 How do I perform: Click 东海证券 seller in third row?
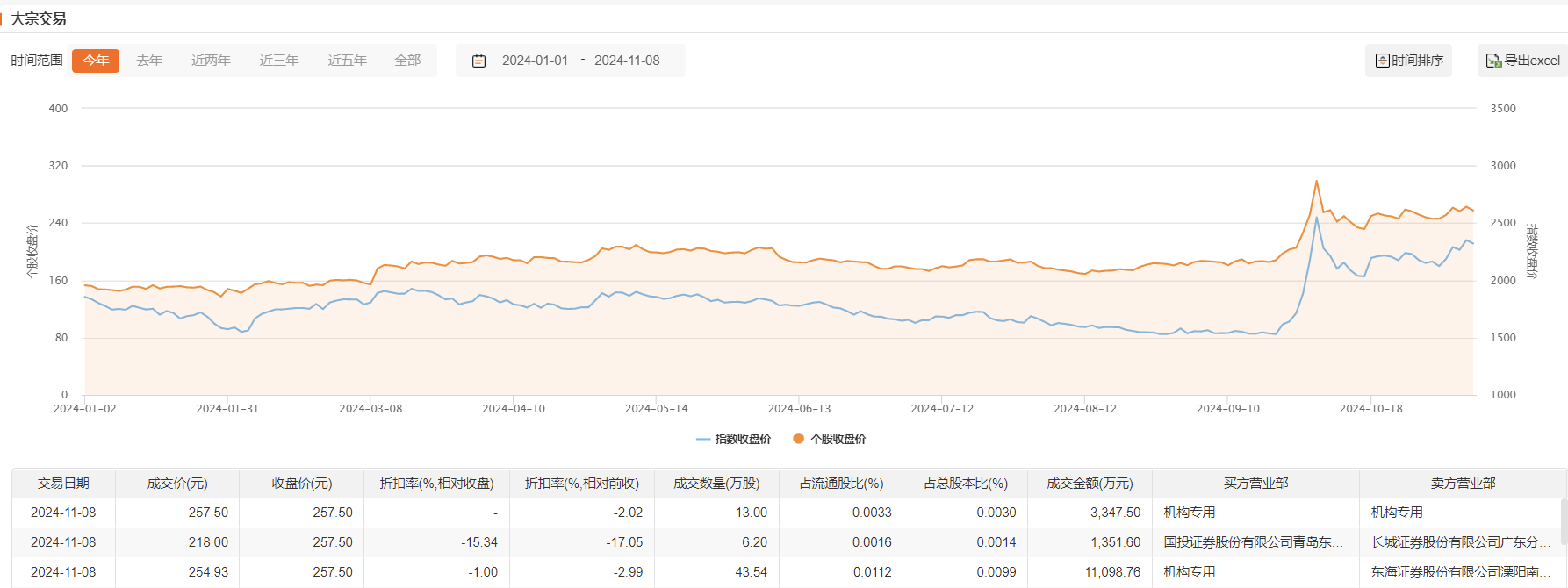pos(1460,572)
